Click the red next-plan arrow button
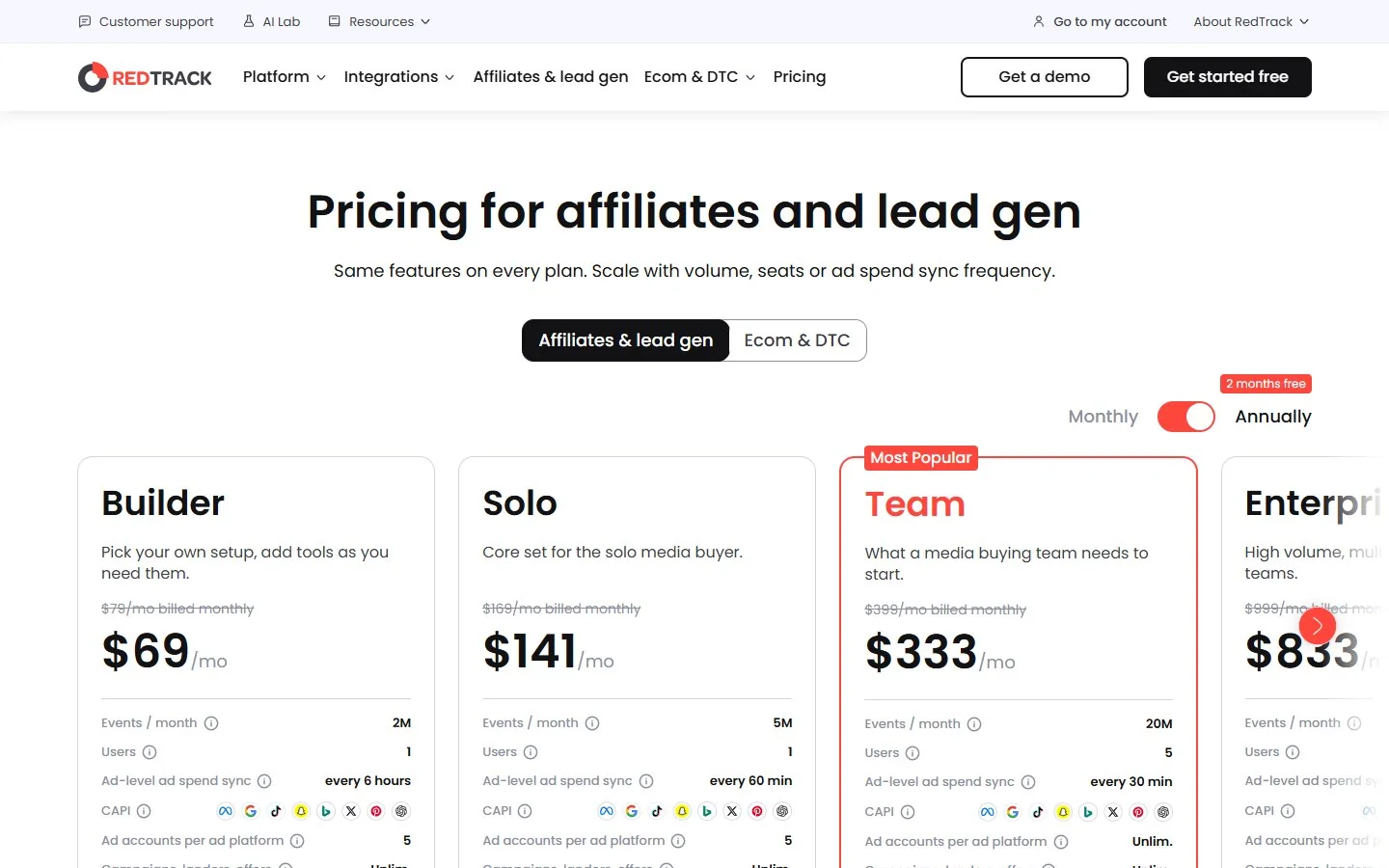 pyautogui.click(x=1318, y=627)
